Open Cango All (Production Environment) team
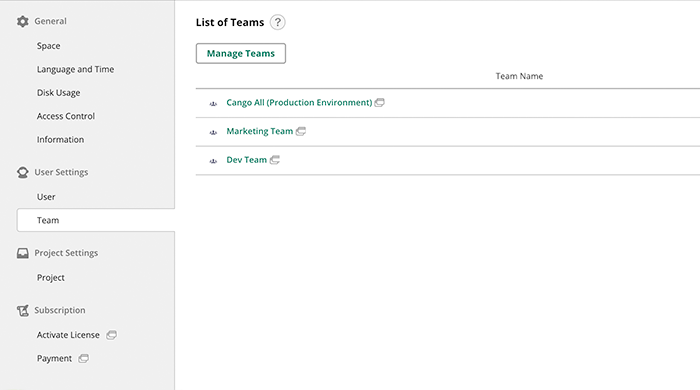Image resolution: width=700 pixels, height=390 pixels. 299,103
